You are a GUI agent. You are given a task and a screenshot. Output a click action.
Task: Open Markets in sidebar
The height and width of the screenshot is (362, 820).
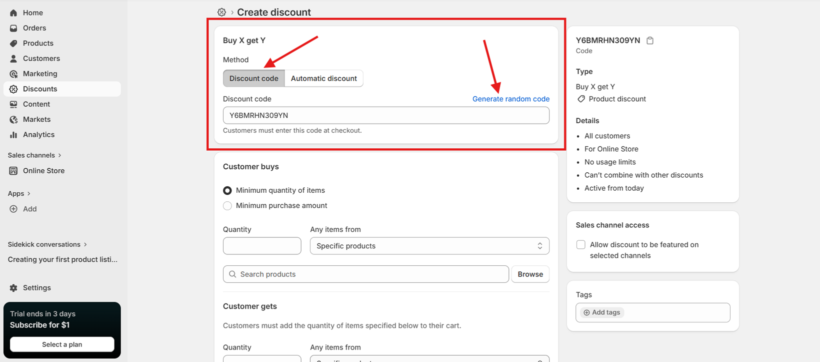click(62, 119)
